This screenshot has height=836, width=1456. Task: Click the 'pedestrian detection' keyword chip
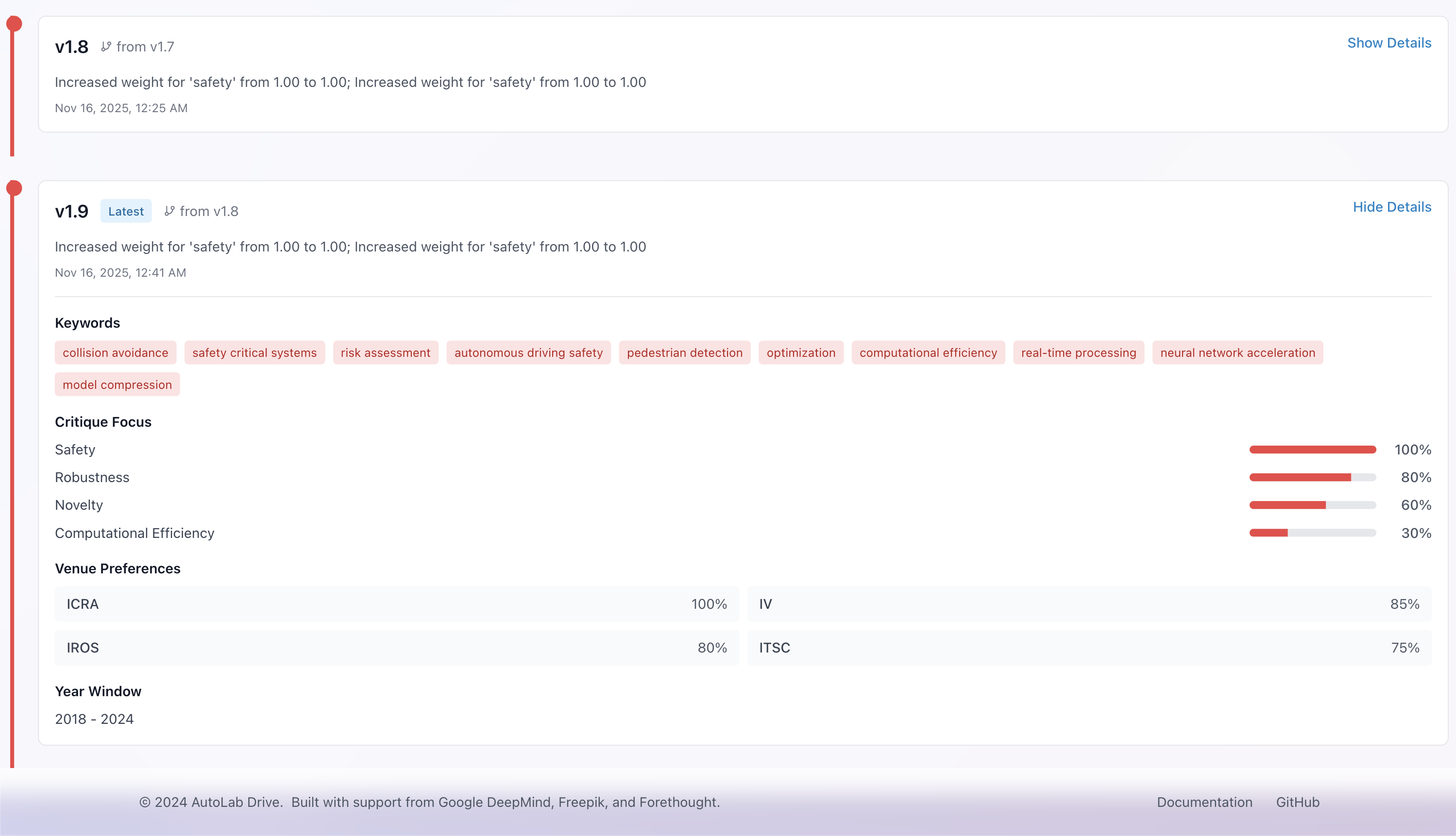tap(685, 352)
